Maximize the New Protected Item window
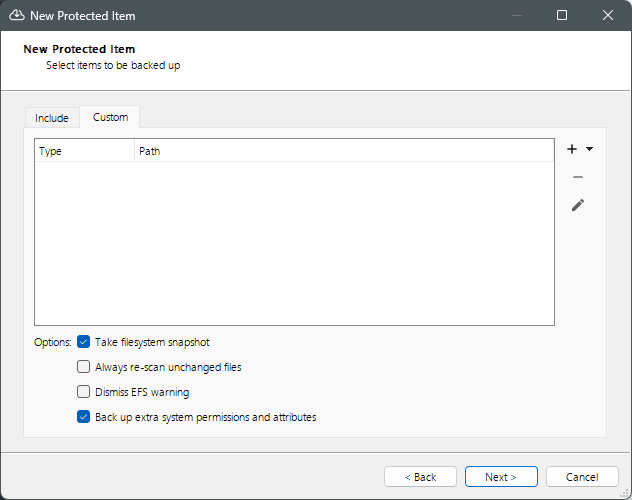 [x=562, y=16]
